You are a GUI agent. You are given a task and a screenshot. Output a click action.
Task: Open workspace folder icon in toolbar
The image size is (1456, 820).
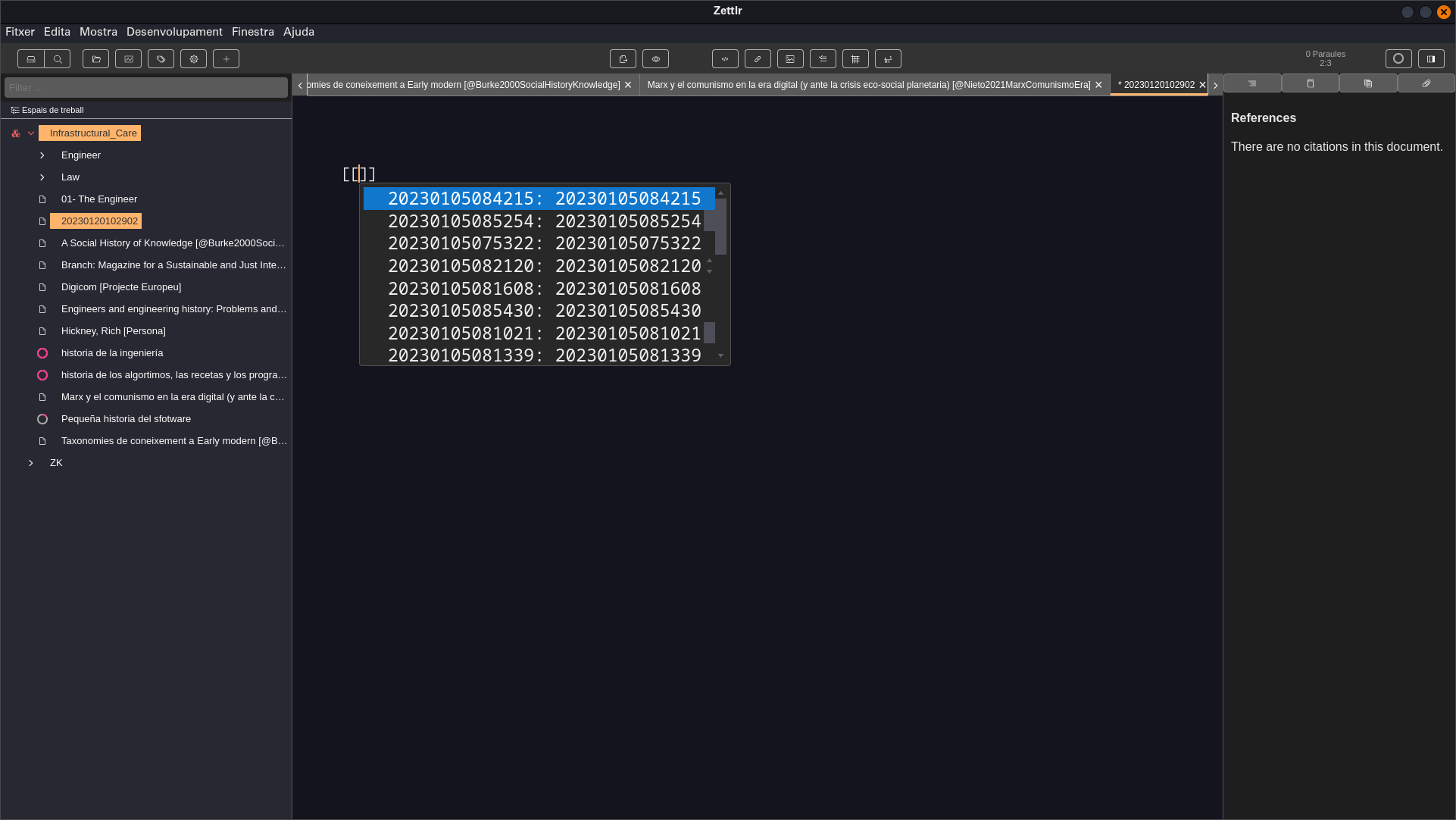point(95,58)
